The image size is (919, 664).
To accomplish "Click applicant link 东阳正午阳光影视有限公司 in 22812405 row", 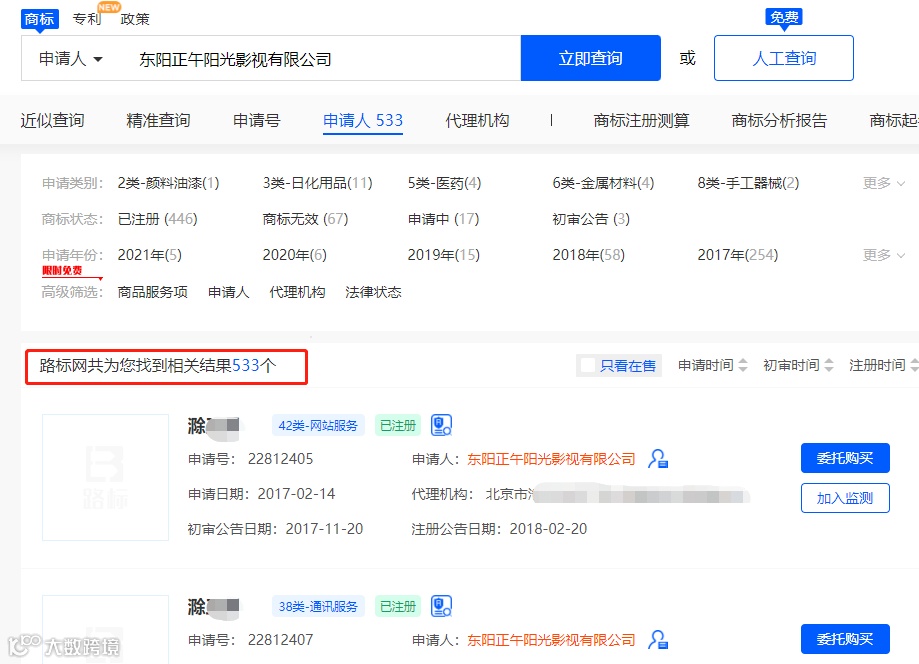I will [551, 459].
